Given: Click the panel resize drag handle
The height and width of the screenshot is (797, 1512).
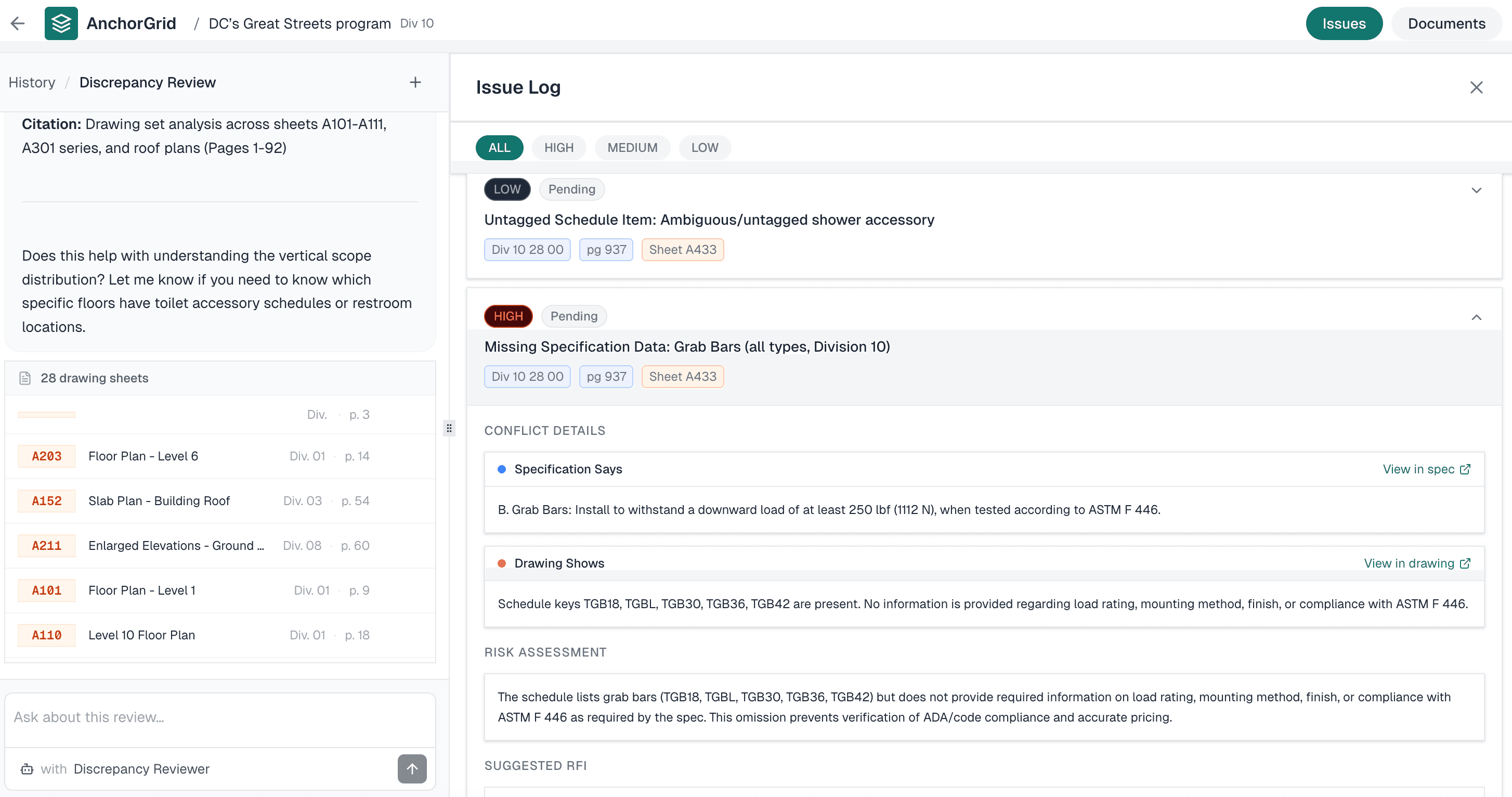Looking at the screenshot, I should (449, 428).
